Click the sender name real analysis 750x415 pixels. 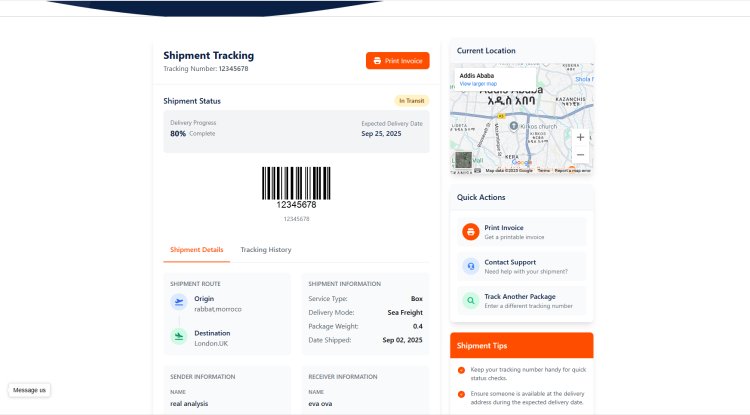click(x=189, y=404)
